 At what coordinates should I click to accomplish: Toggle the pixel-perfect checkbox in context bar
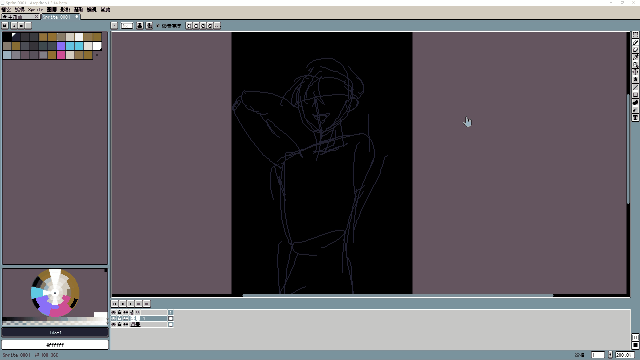coord(158,26)
